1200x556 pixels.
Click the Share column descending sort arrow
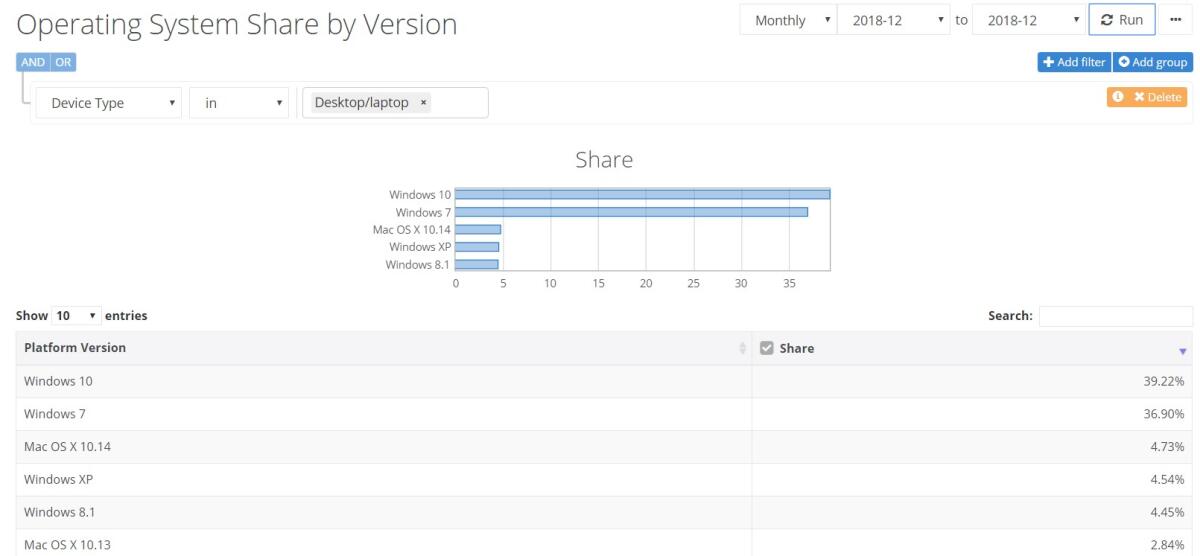(x=1182, y=351)
